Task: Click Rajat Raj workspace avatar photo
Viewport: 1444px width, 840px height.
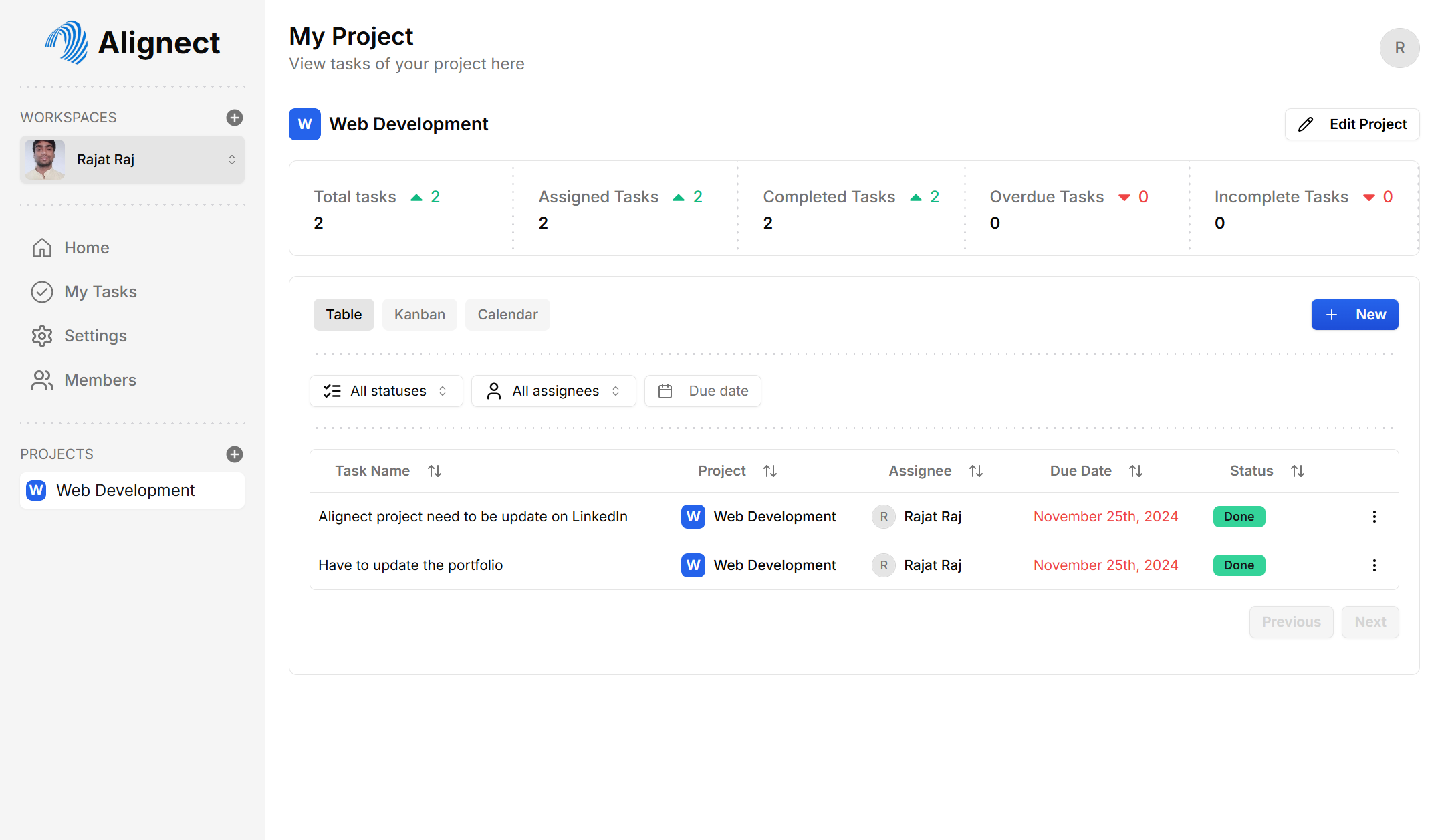Action: point(45,160)
